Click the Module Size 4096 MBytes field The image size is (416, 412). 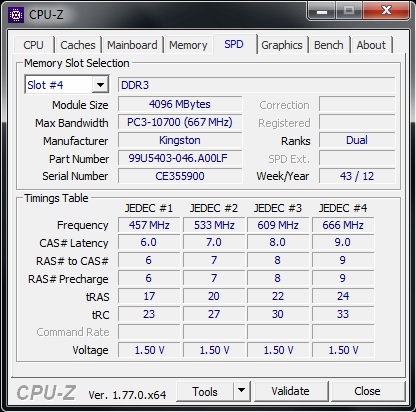pyautogui.click(x=180, y=104)
